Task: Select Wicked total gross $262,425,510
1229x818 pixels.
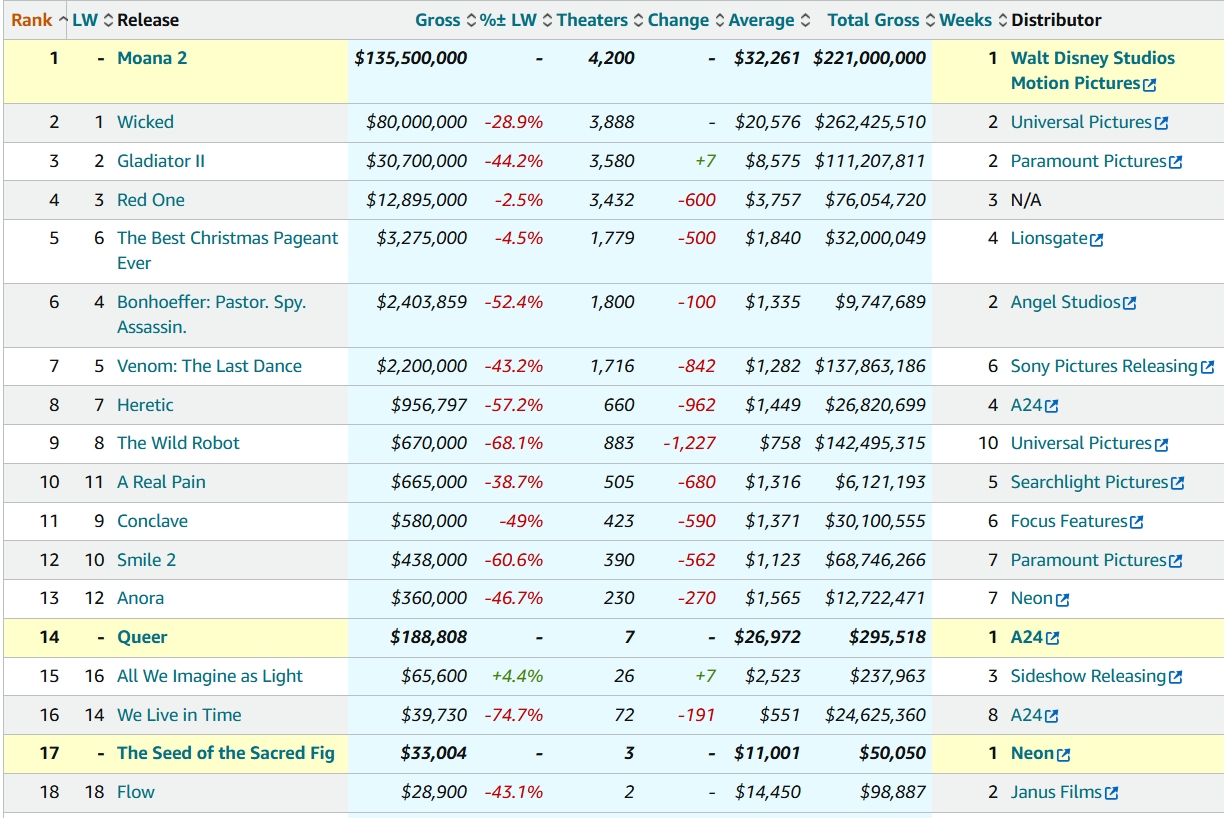Action: coord(870,122)
